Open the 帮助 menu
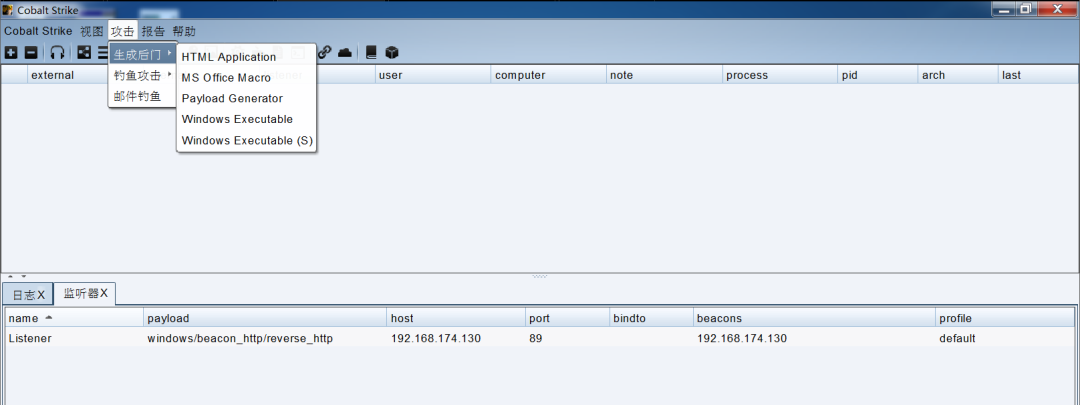 pos(184,31)
